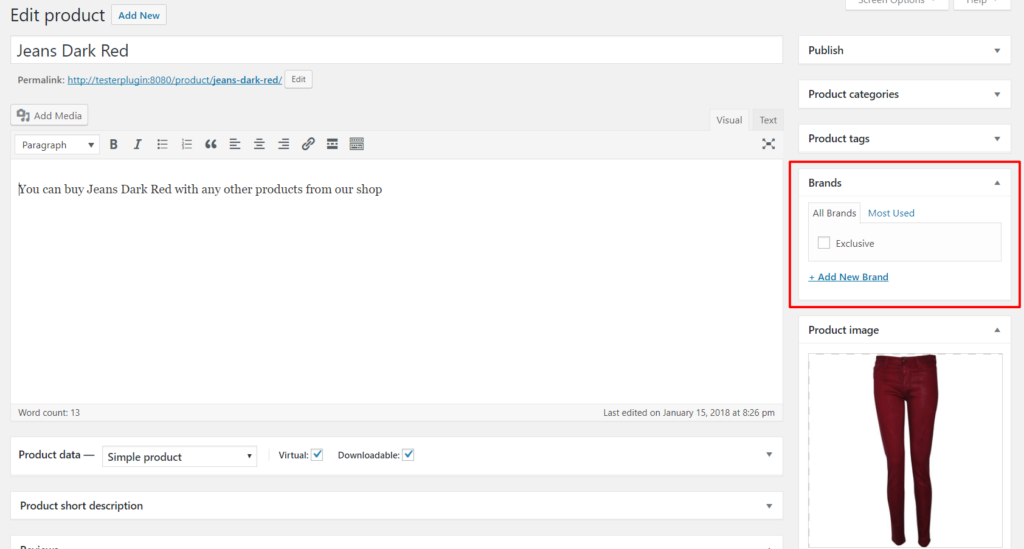
Task: Toggle the toolbar kitchen sink
Action: [357, 144]
